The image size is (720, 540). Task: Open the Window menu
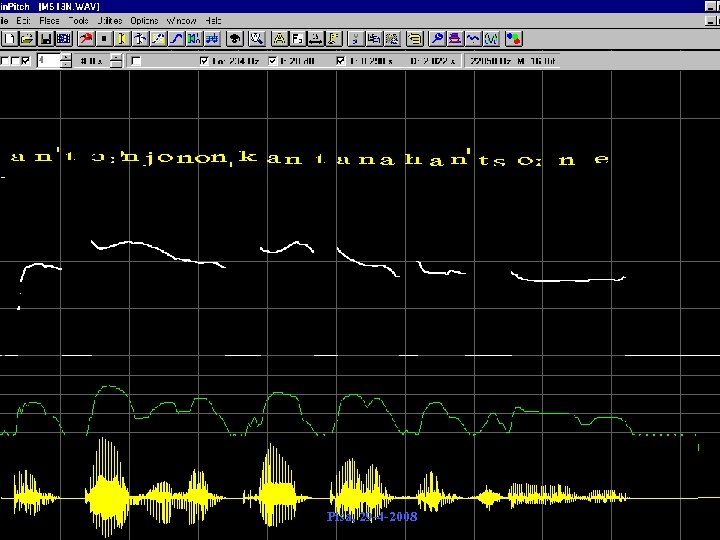click(x=181, y=21)
